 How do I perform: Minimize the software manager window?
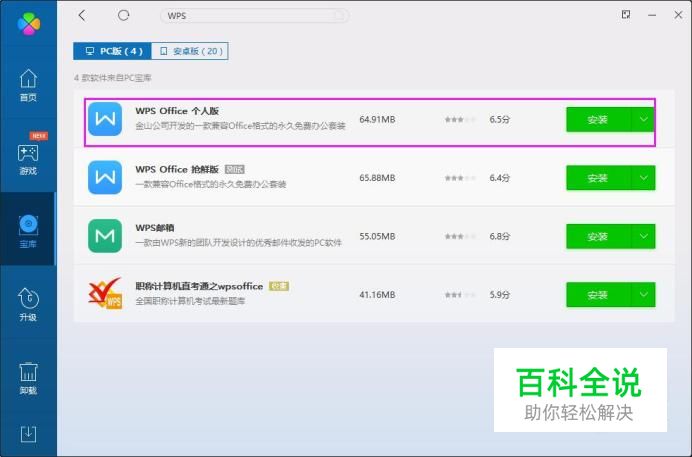[652, 15]
